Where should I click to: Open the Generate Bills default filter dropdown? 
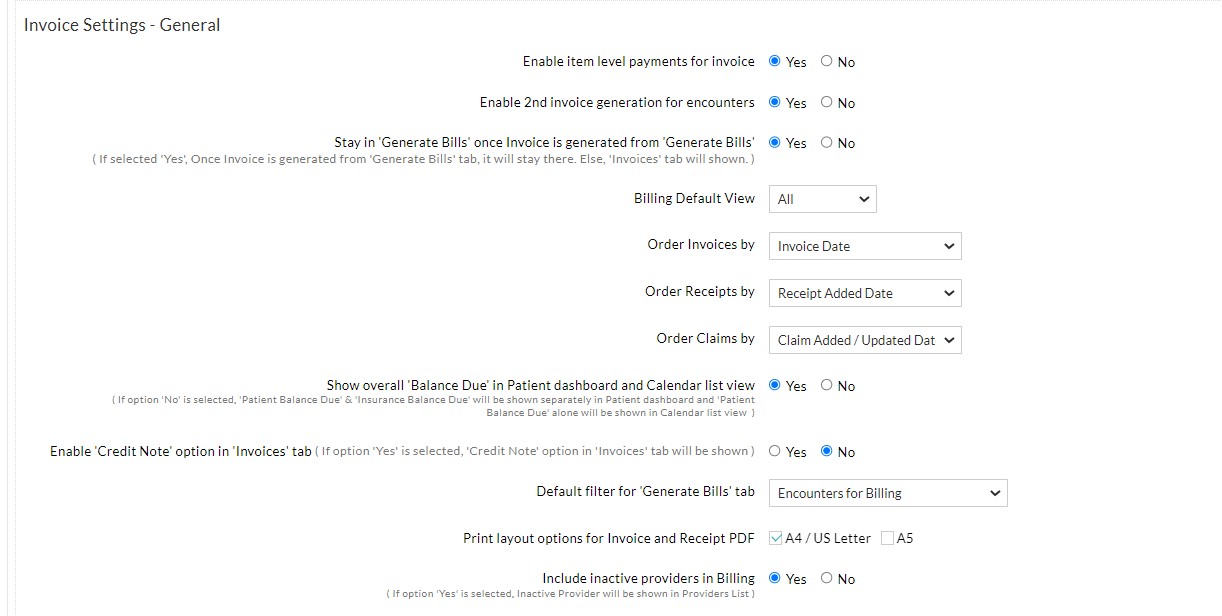tap(887, 493)
